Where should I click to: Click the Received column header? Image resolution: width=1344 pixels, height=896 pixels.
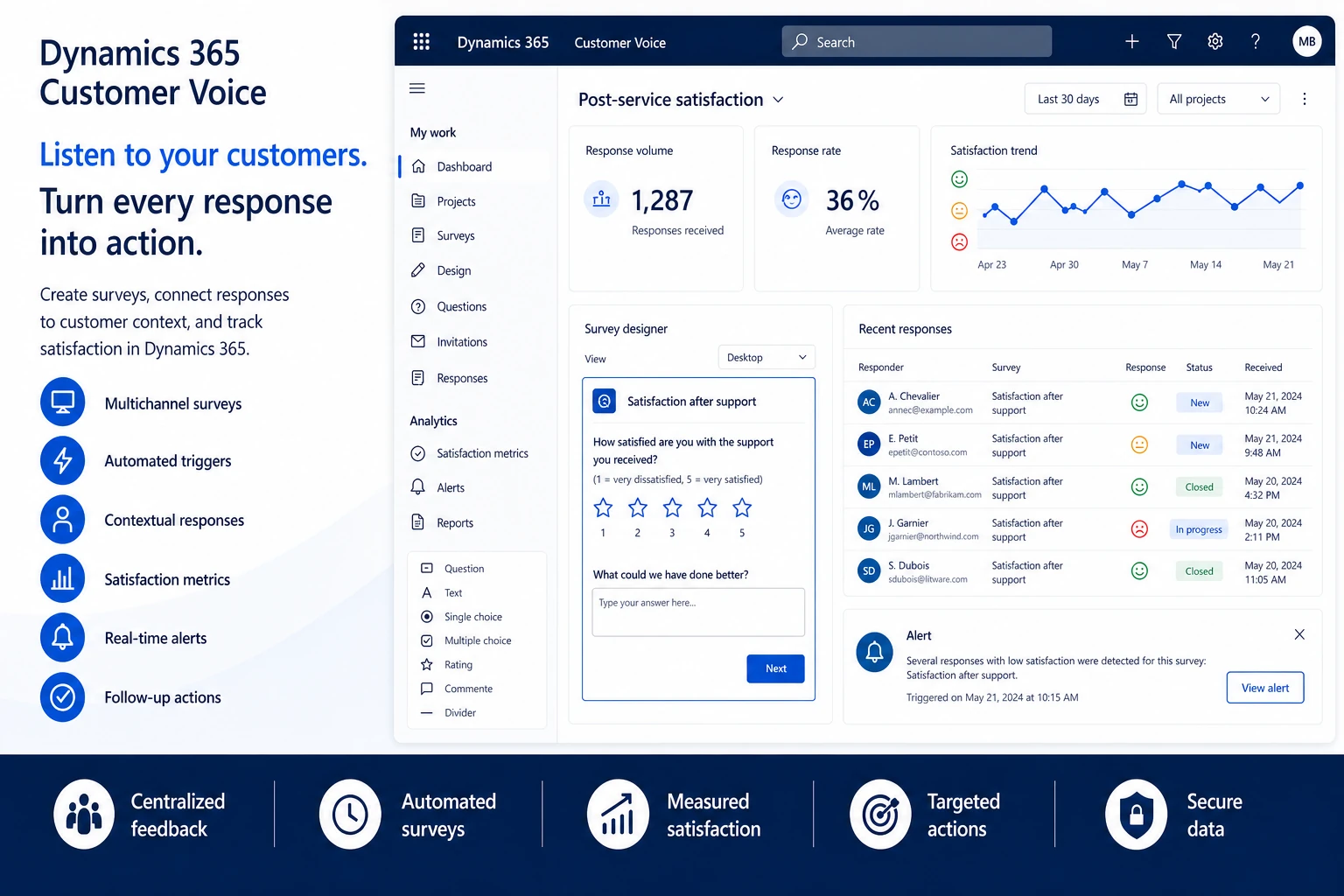(x=1263, y=367)
